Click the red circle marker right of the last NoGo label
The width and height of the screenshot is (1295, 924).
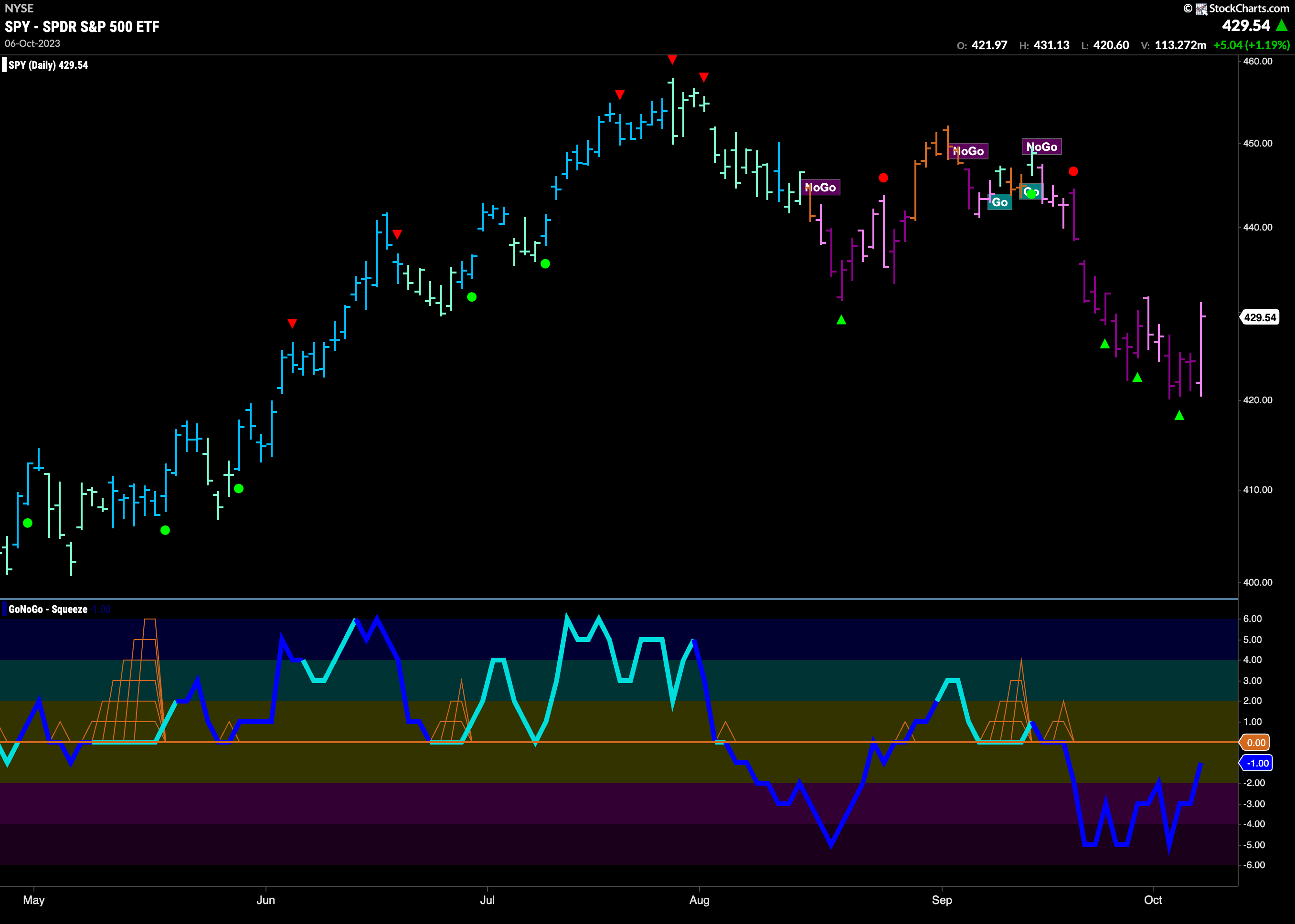click(1073, 171)
